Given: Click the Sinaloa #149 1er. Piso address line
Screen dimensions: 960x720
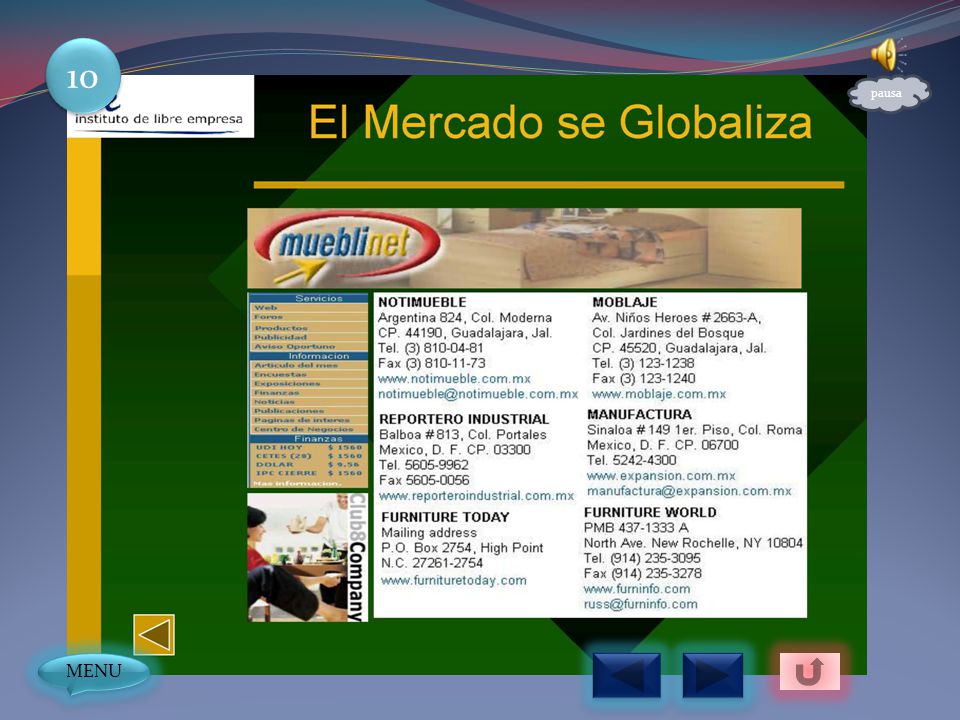Looking at the screenshot, I should pos(694,430).
